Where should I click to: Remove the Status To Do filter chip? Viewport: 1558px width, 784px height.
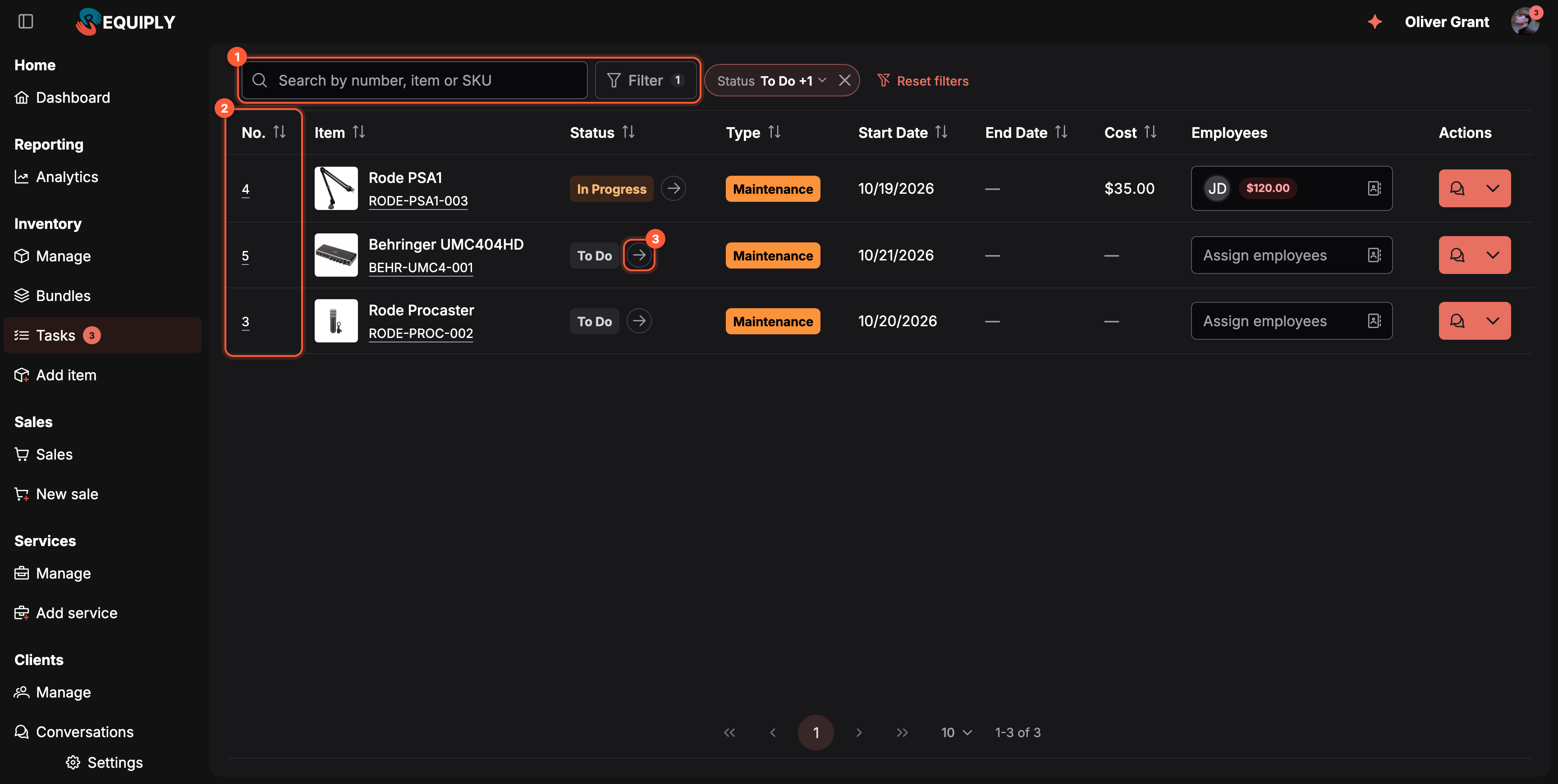coord(845,80)
